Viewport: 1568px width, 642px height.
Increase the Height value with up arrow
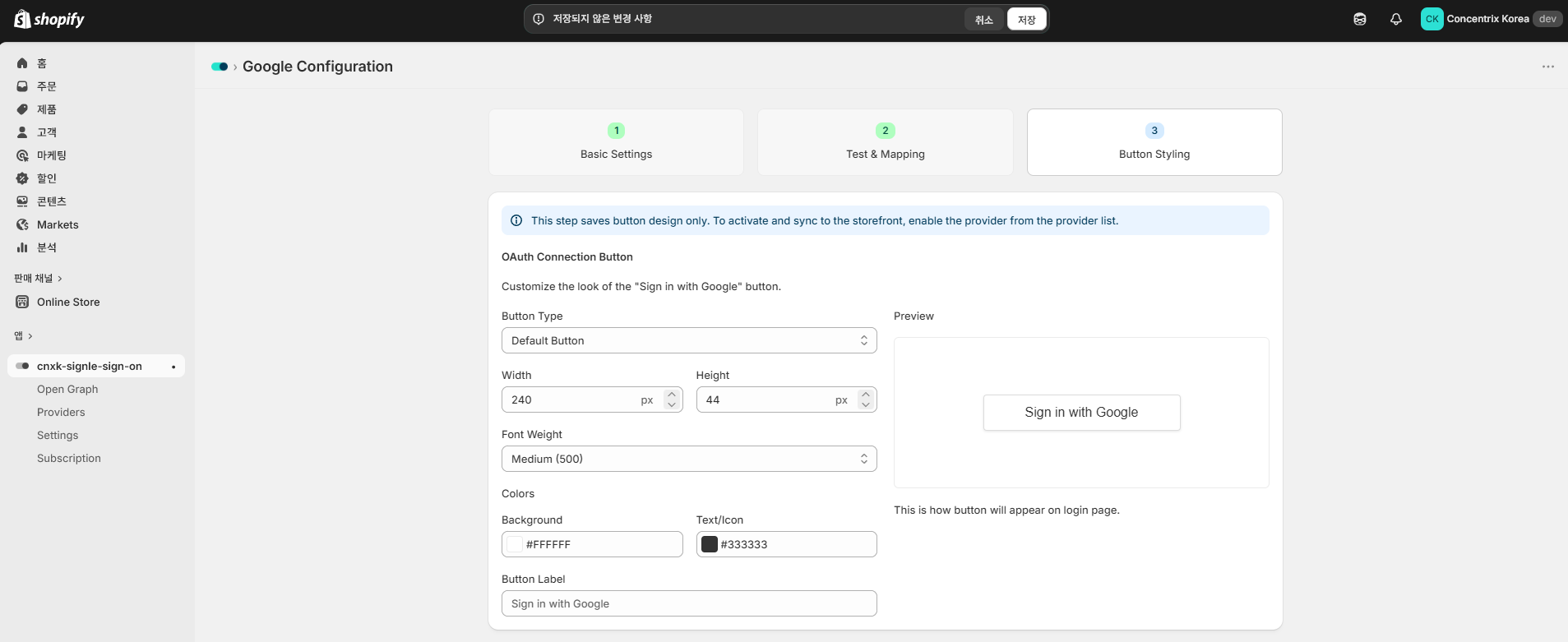(866, 395)
